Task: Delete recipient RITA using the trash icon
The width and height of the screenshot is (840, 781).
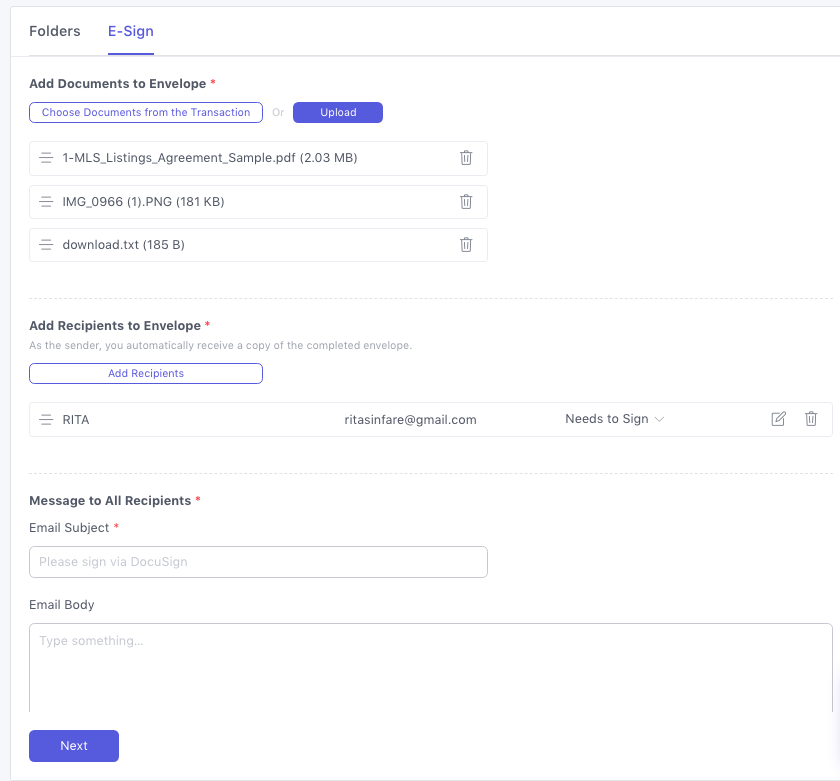Action: 811,420
